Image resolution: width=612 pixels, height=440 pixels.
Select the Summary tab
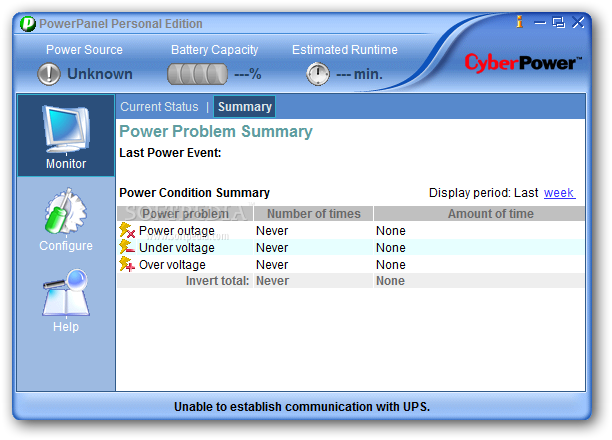coord(245,107)
